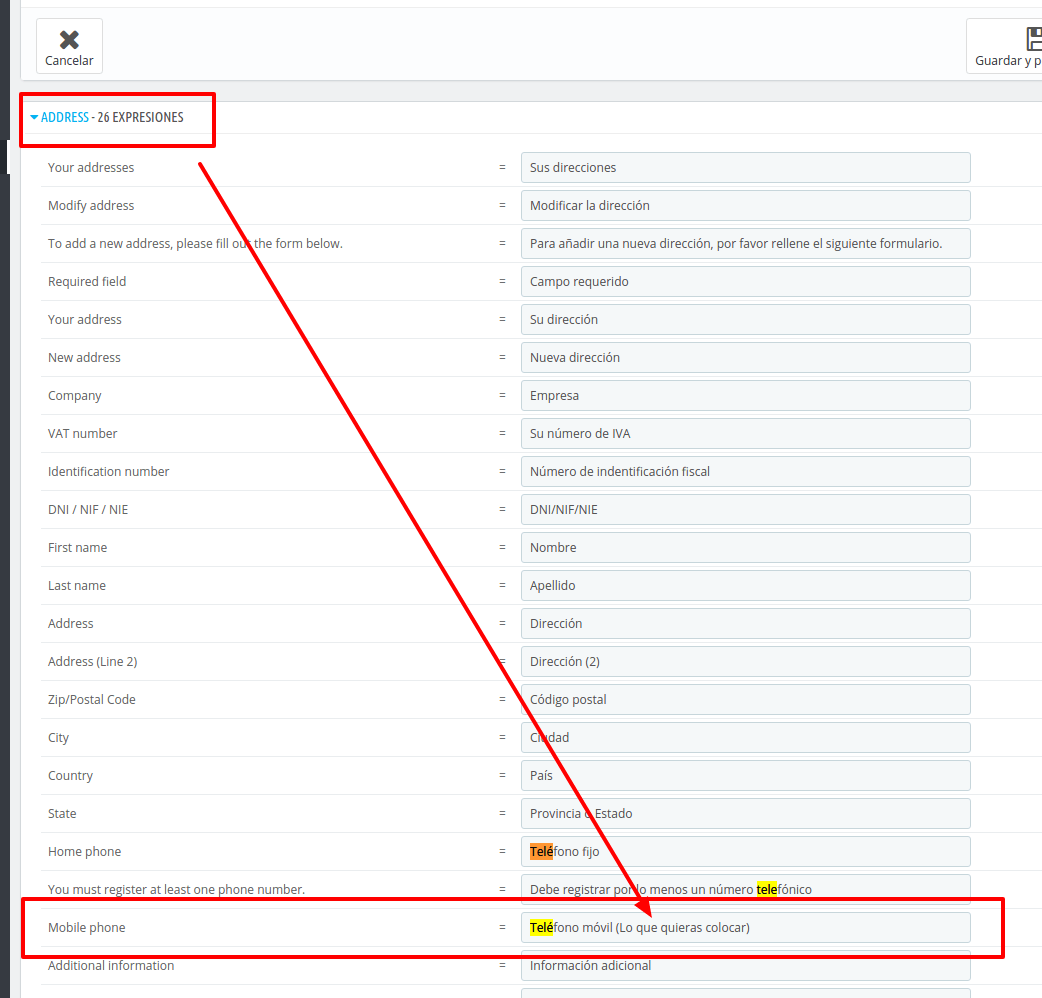Edit the 'Debe registrar por lo menos' field
The width and height of the screenshot is (1042, 998).
click(x=746, y=890)
